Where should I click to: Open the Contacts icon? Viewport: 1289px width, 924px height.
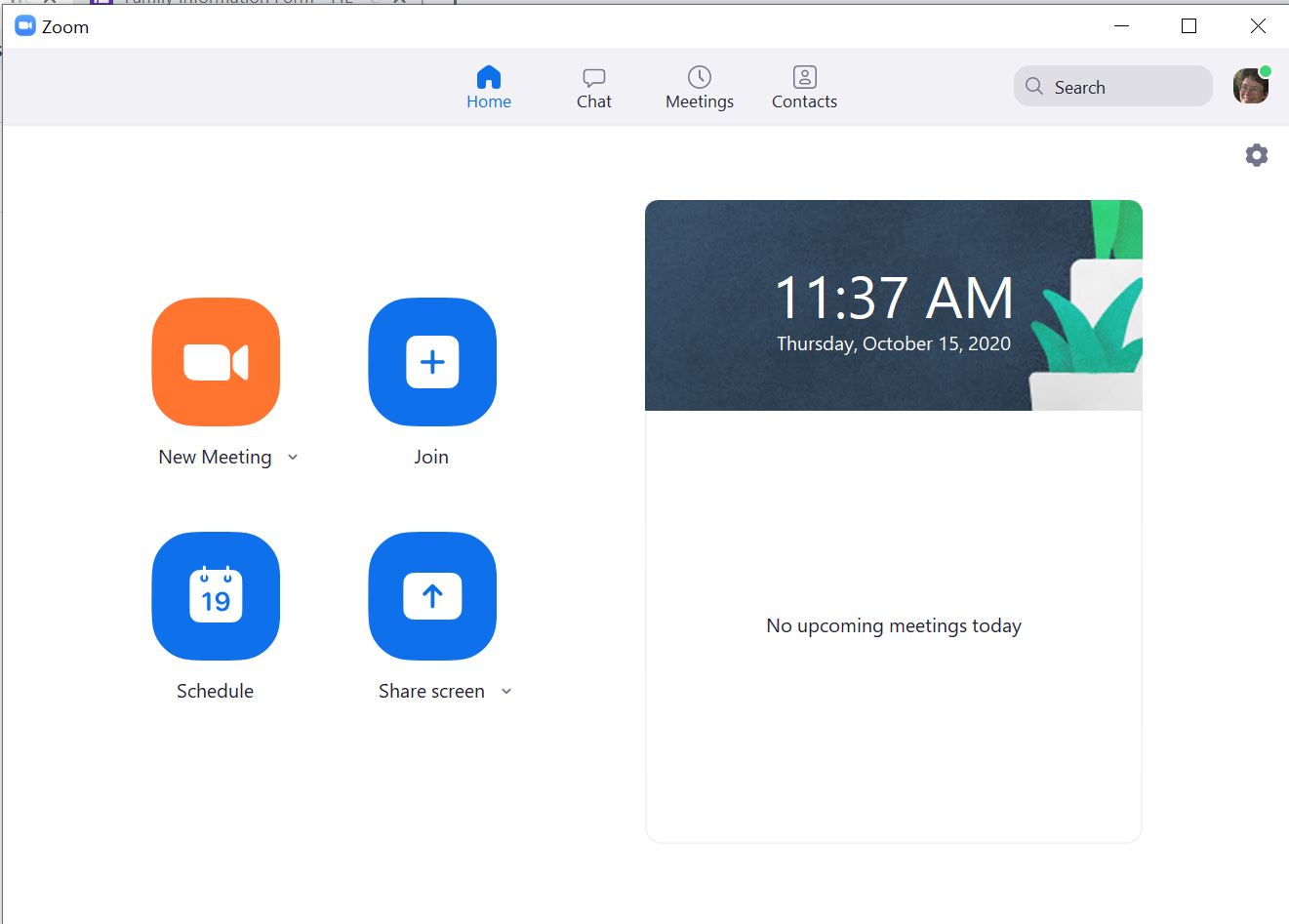coord(804,77)
